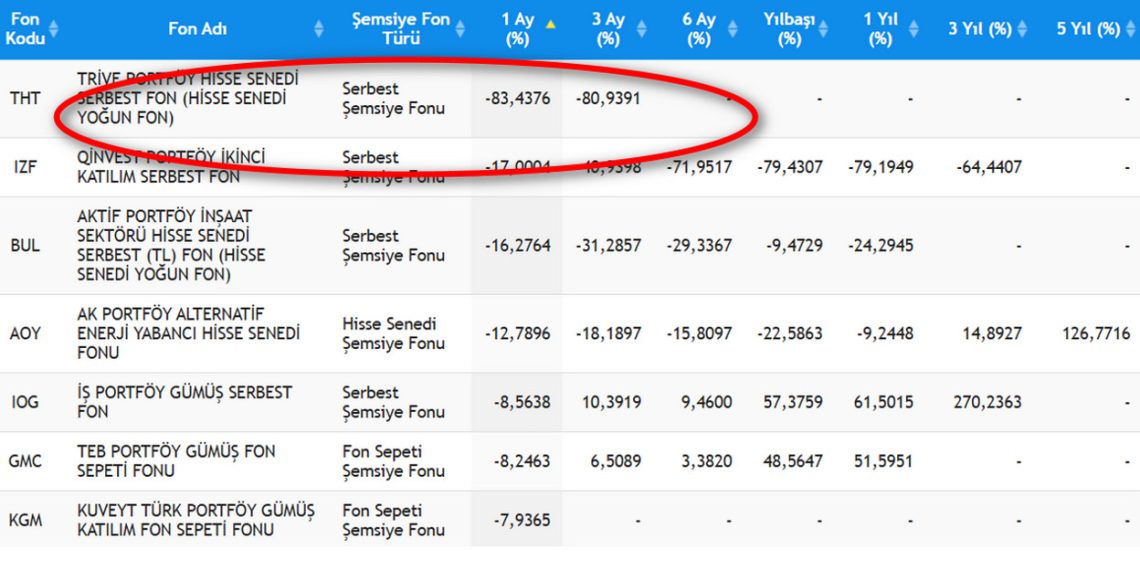Select fund code IZF

pyautogui.click(x=23, y=167)
